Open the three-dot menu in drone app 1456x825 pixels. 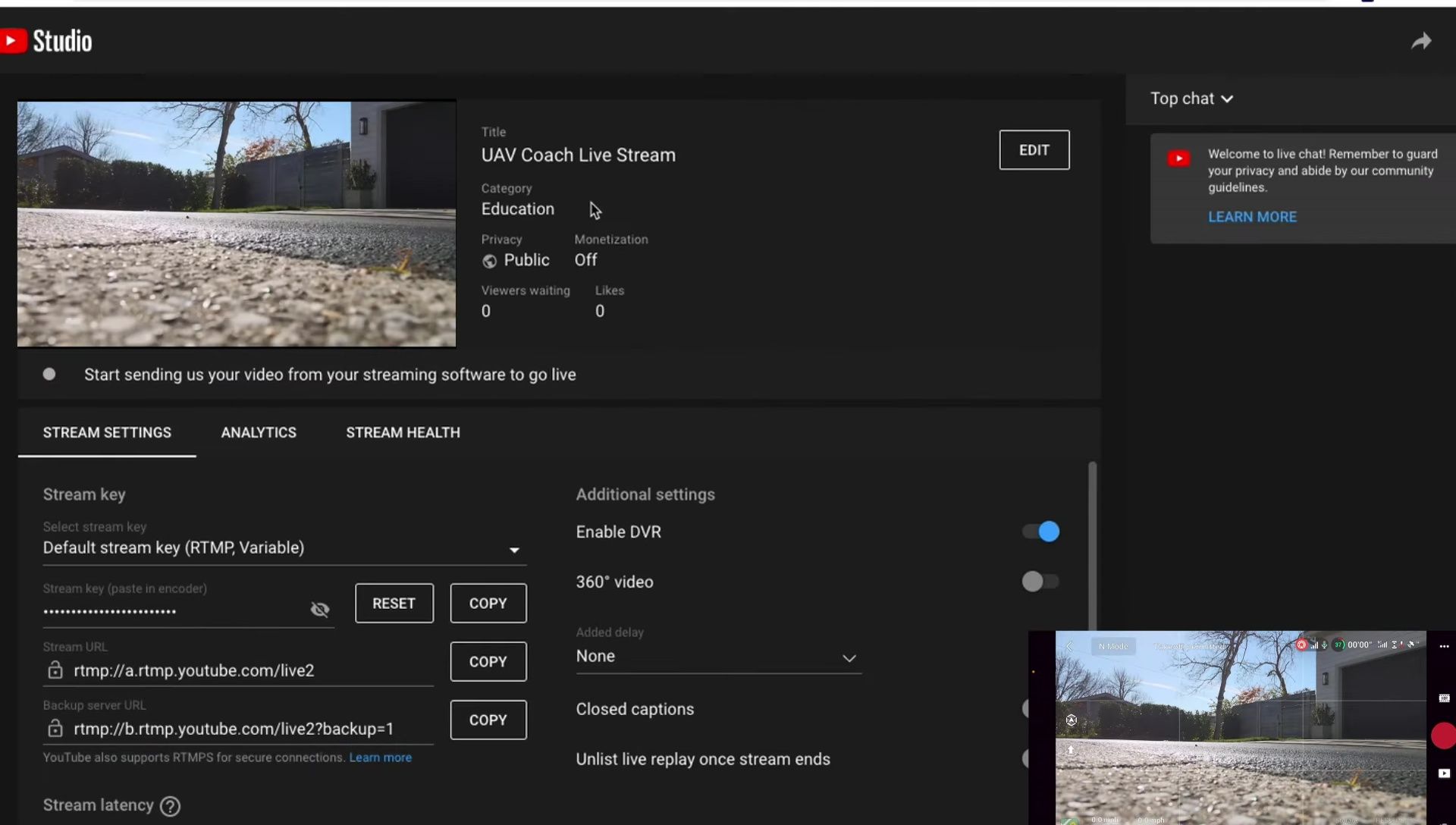click(1444, 647)
